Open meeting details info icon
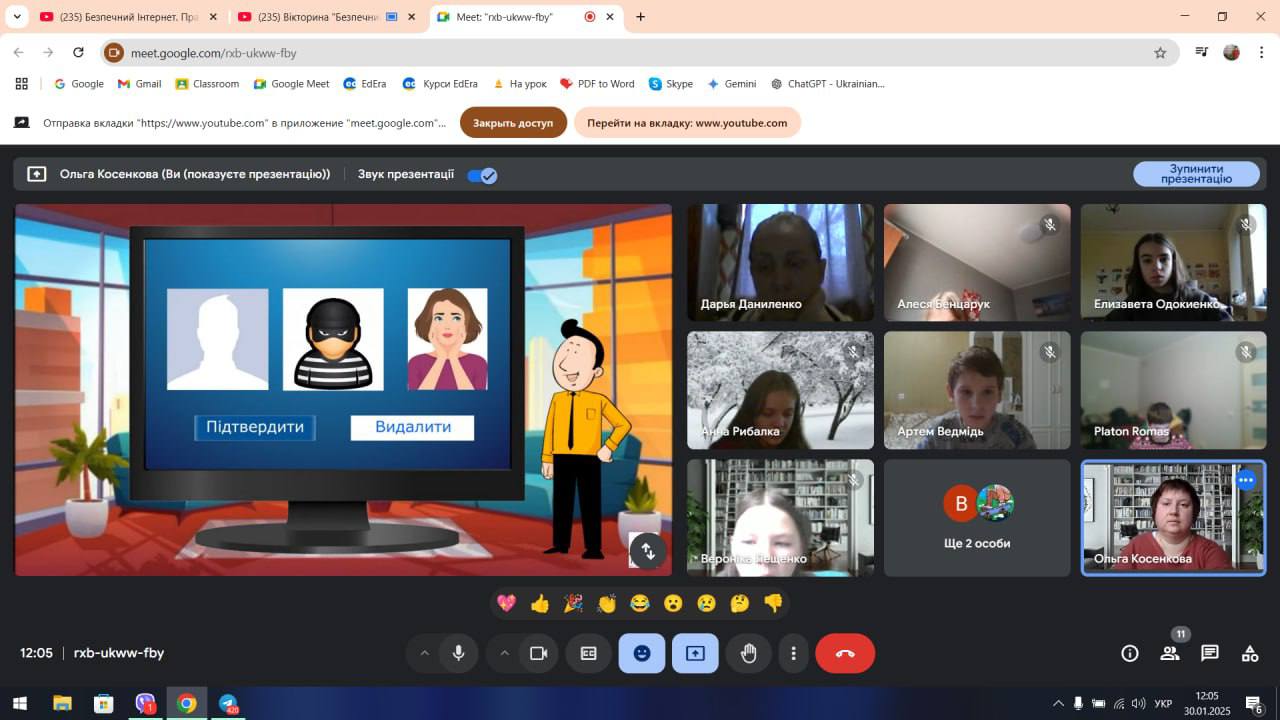Image resolution: width=1280 pixels, height=720 pixels. tap(1130, 653)
